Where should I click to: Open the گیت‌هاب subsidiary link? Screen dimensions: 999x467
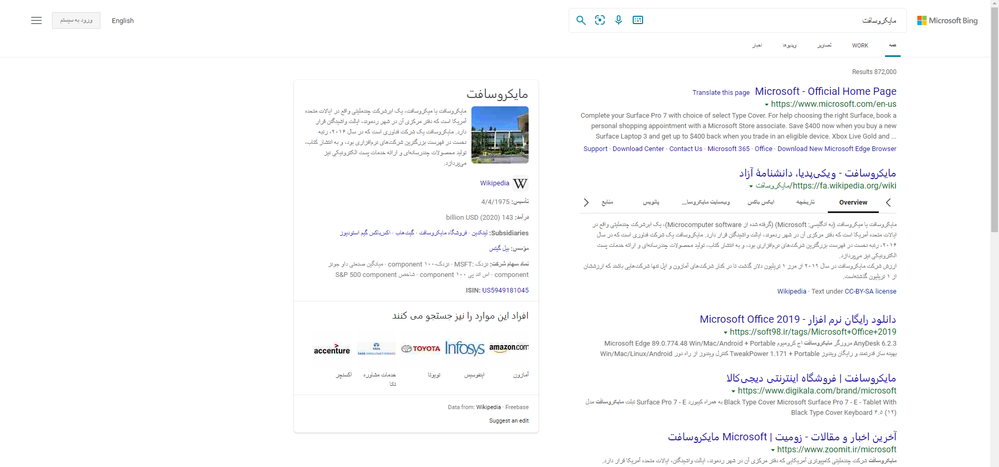pos(405,233)
